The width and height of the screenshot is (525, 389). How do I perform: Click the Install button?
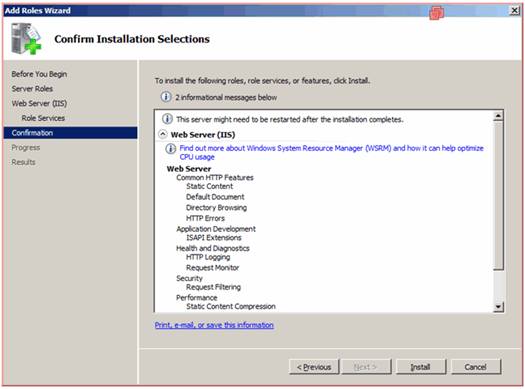click(421, 367)
